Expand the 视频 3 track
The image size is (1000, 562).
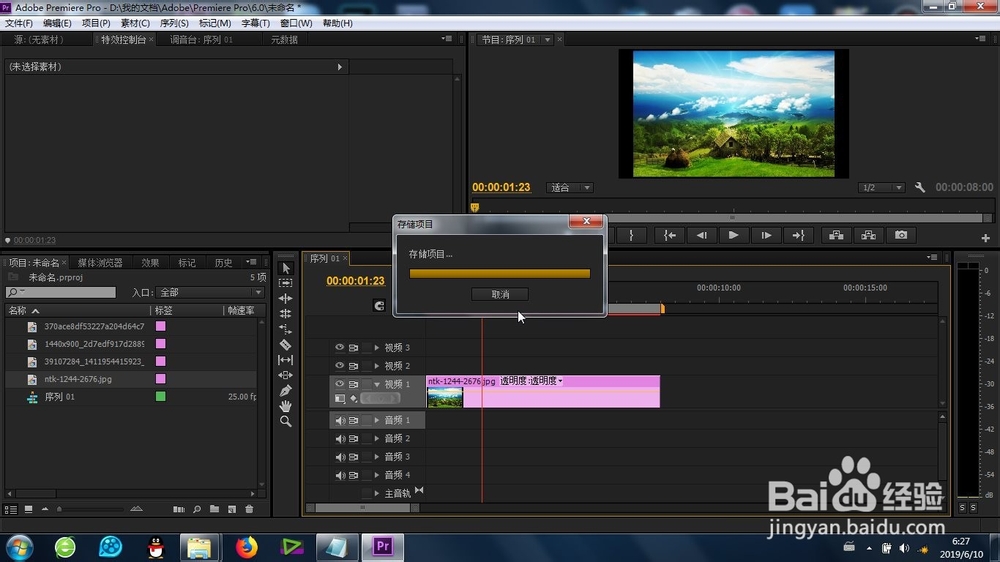(377, 348)
